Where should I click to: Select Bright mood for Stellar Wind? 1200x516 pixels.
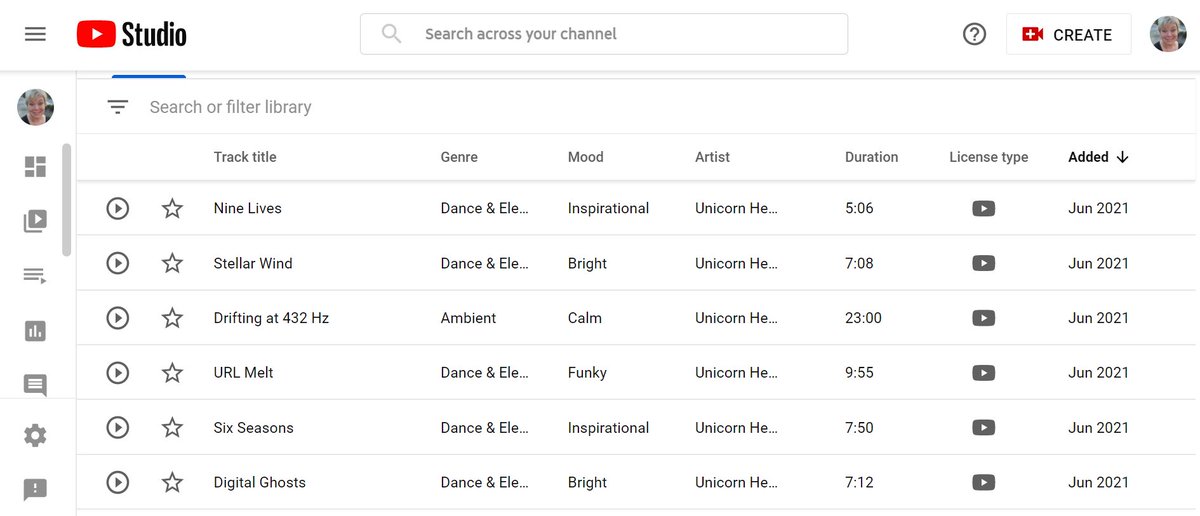(x=587, y=263)
